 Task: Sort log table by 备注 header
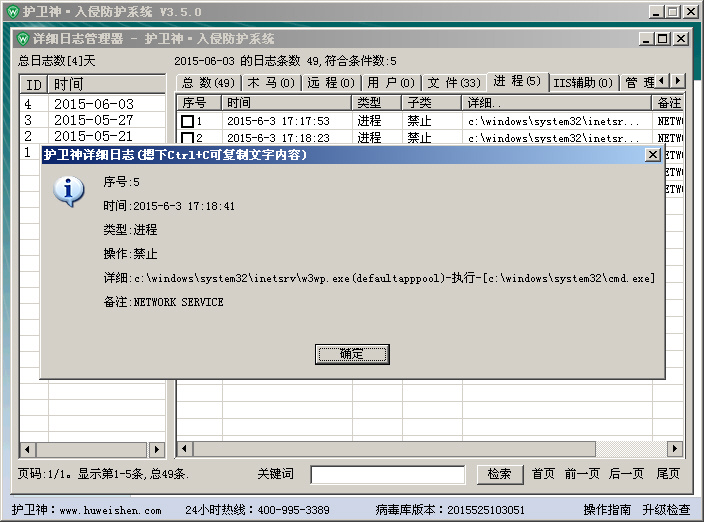tap(668, 103)
